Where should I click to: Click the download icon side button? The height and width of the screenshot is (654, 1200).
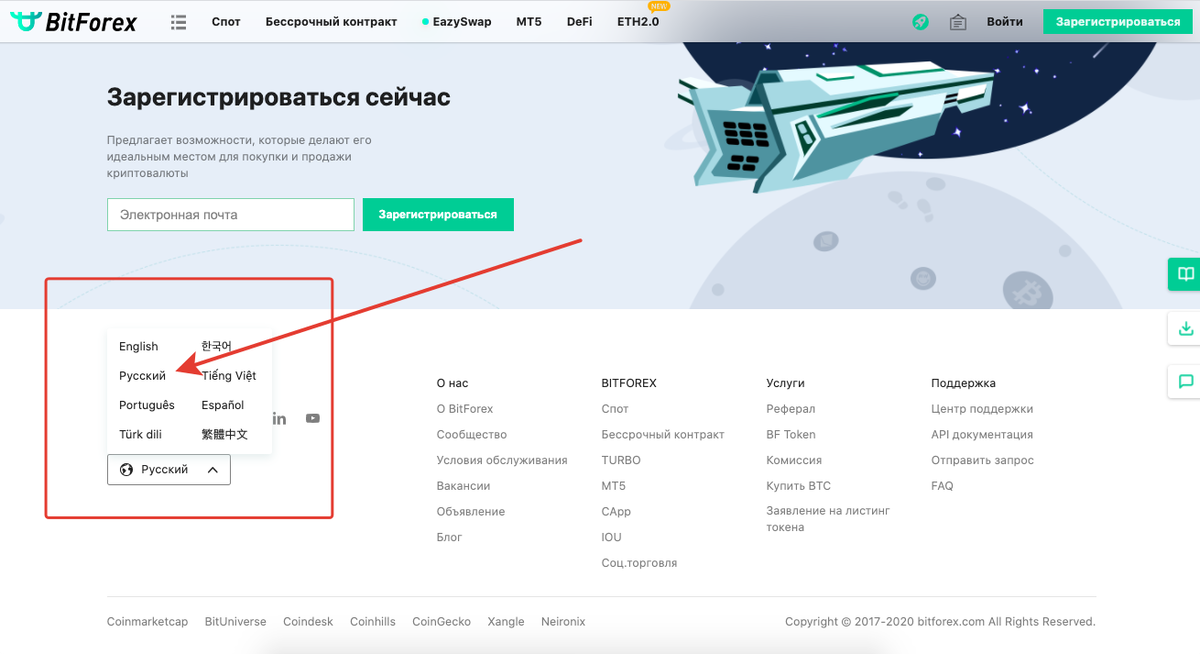click(1185, 328)
